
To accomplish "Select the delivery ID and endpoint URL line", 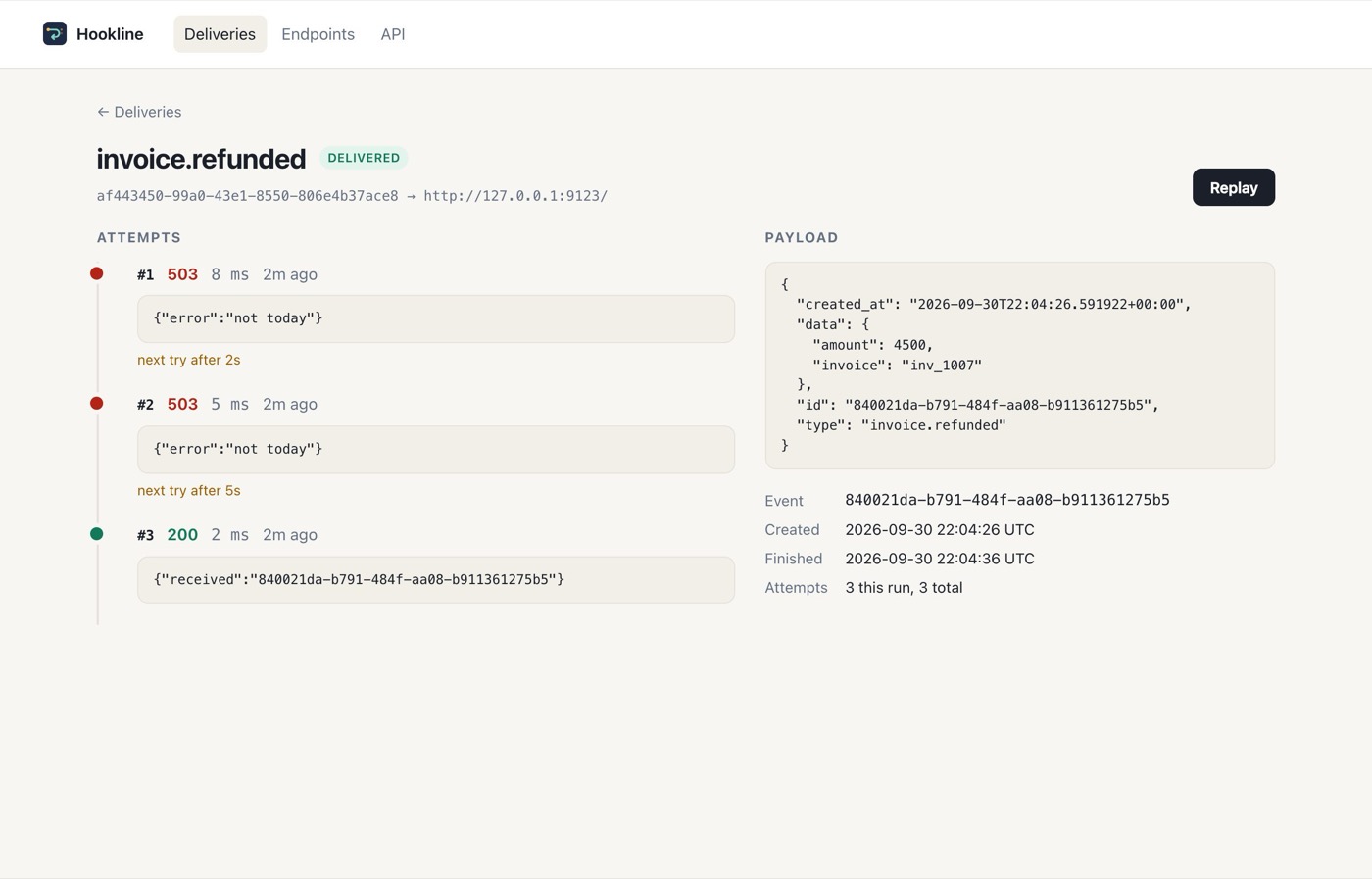I will click(x=352, y=196).
